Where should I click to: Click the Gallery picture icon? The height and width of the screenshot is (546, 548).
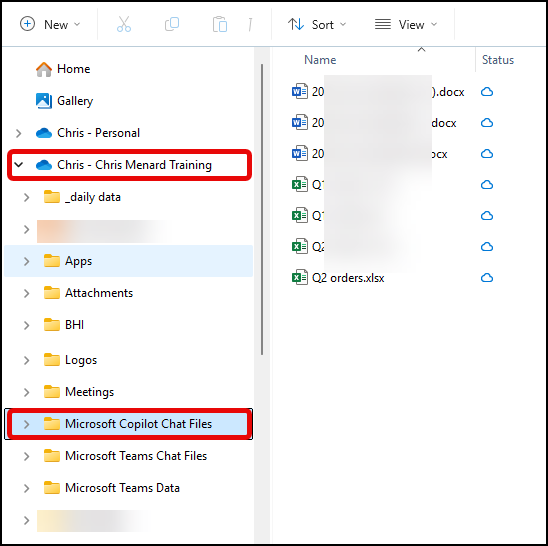pyautogui.click(x=44, y=101)
